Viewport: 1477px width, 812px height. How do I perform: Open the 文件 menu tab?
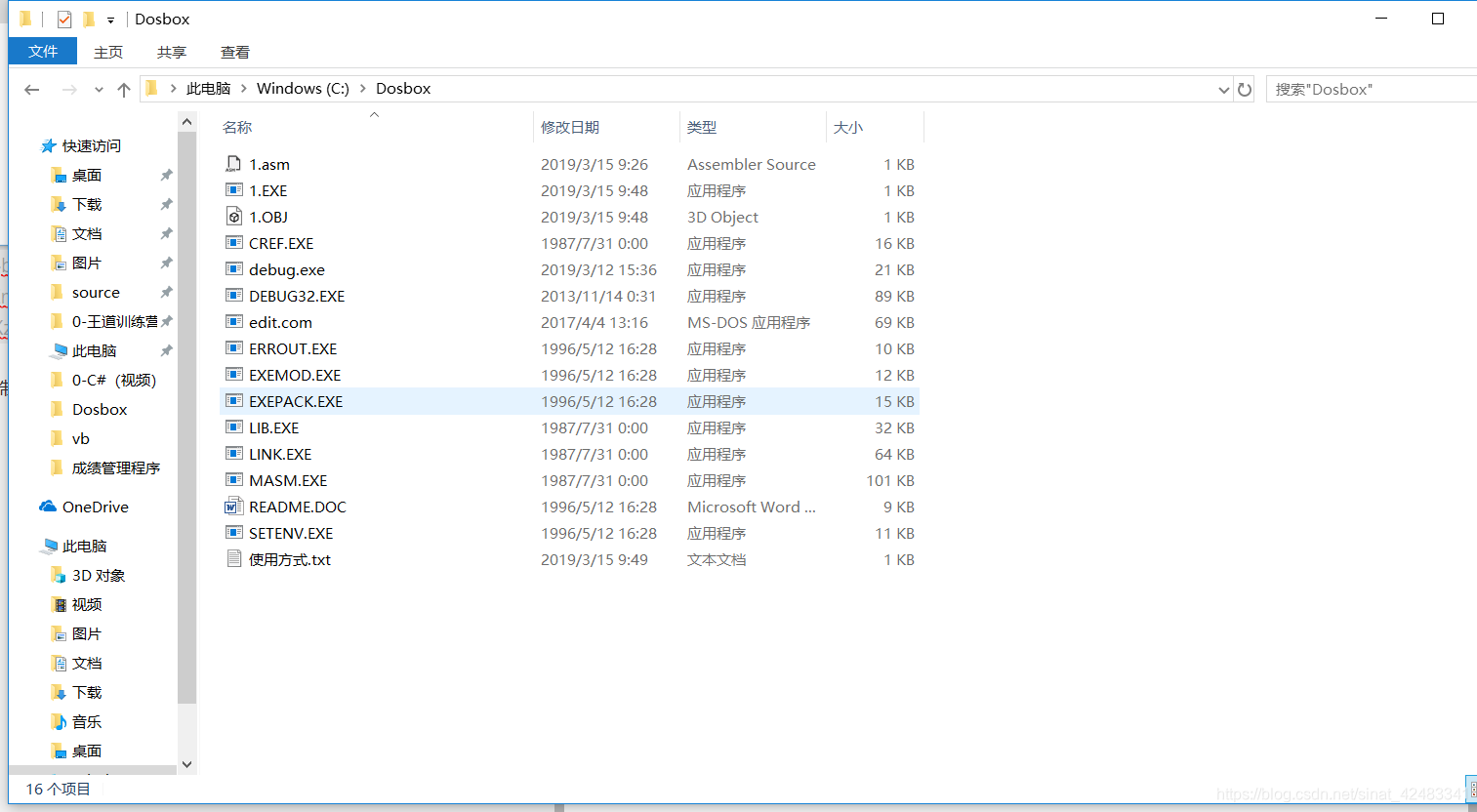coord(43,51)
